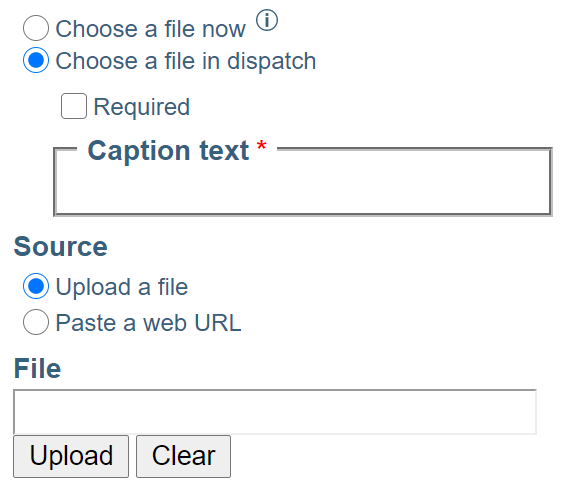The height and width of the screenshot is (486, 566).
Task: Select the Choose a file in dispatch radio circle
Action: [36, 60]
